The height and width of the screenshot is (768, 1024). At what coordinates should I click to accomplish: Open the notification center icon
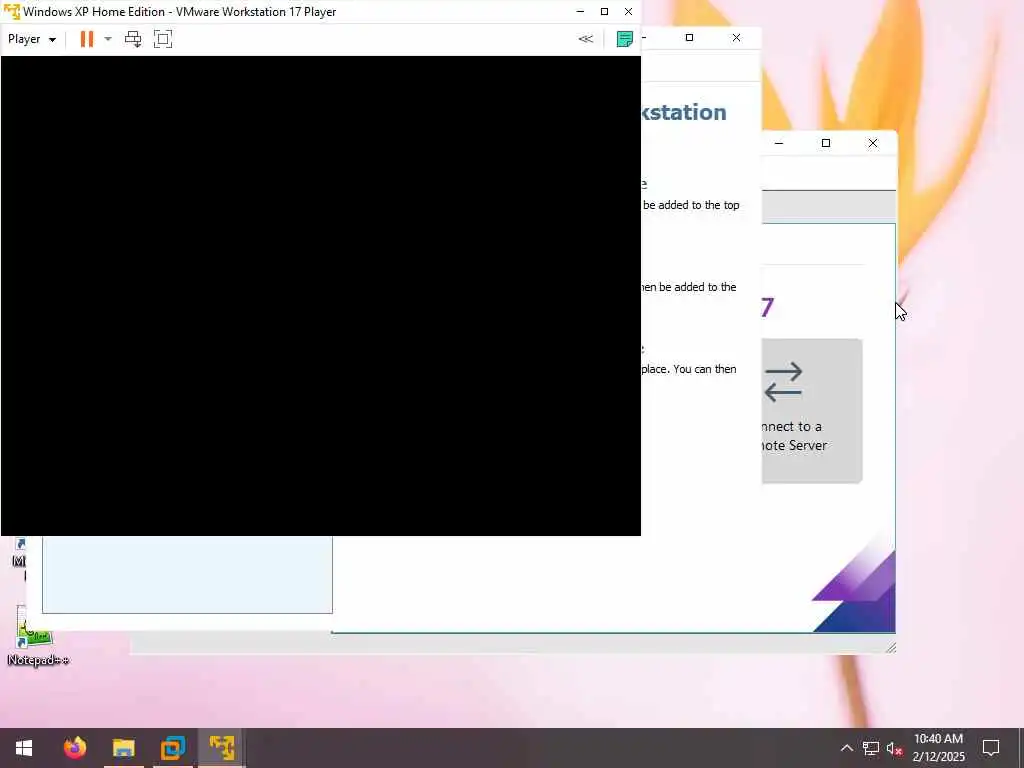(991, 748)
